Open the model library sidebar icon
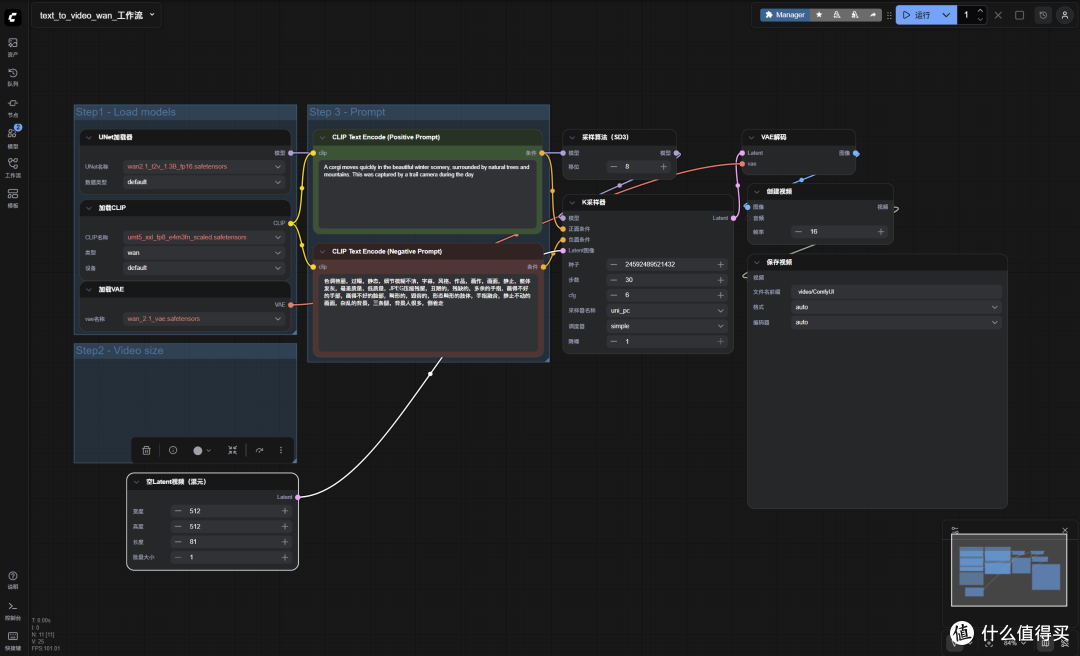Image resolution: width=1080 pixels, height=656 pixels. [12, 136]
